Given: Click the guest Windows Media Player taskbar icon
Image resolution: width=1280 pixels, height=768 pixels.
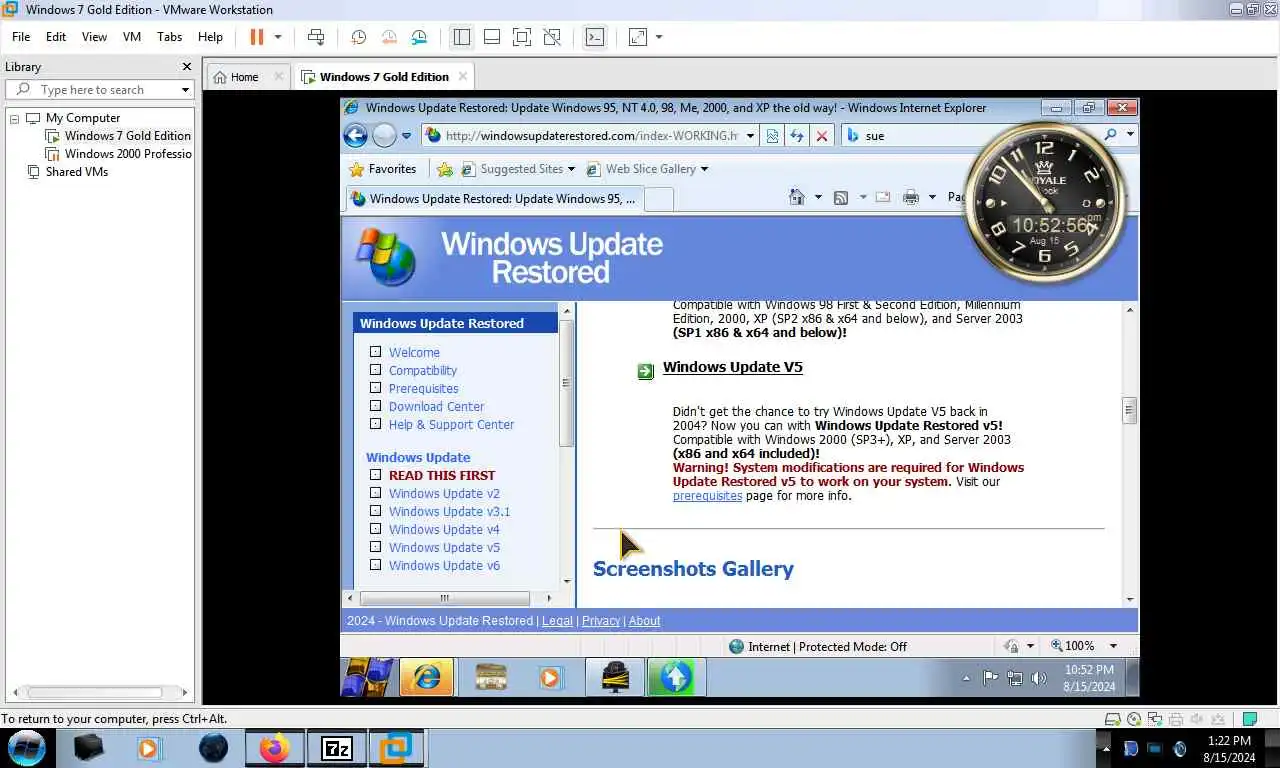Looking at the screenshot, I should 549,678.
